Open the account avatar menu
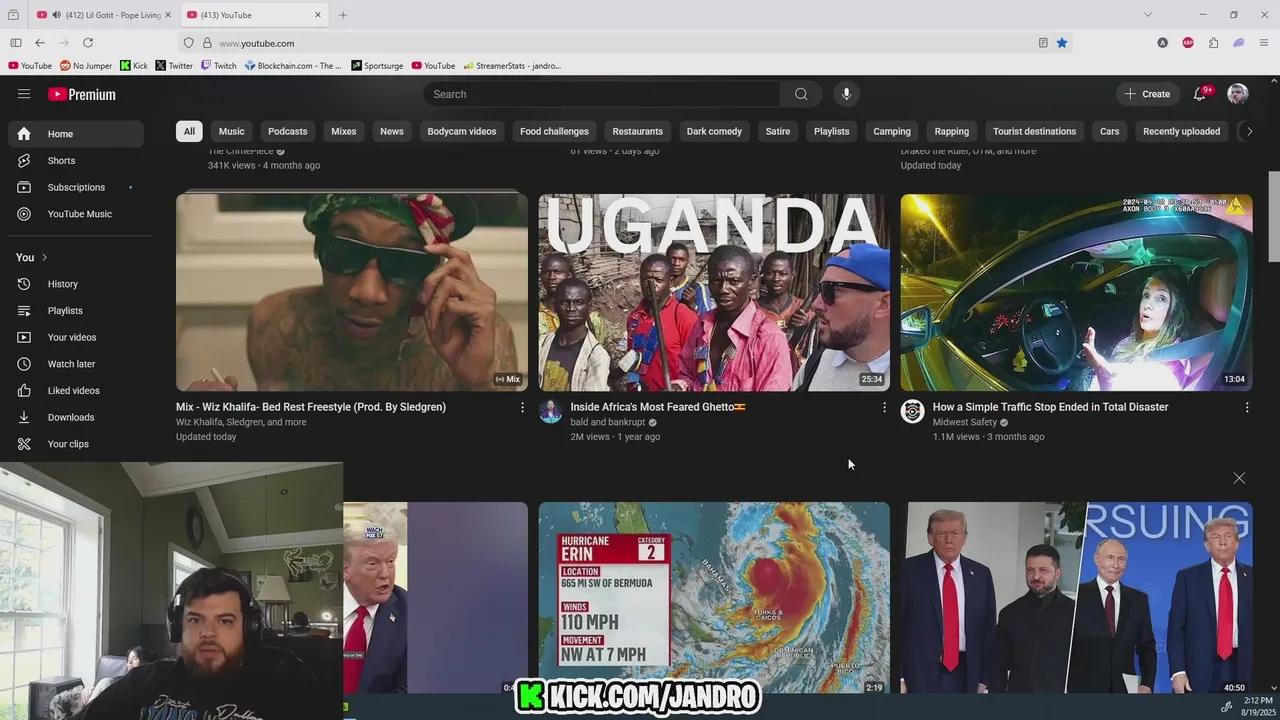Image resolution: width=1280 pixels, height=720 pixels. 1238,94
